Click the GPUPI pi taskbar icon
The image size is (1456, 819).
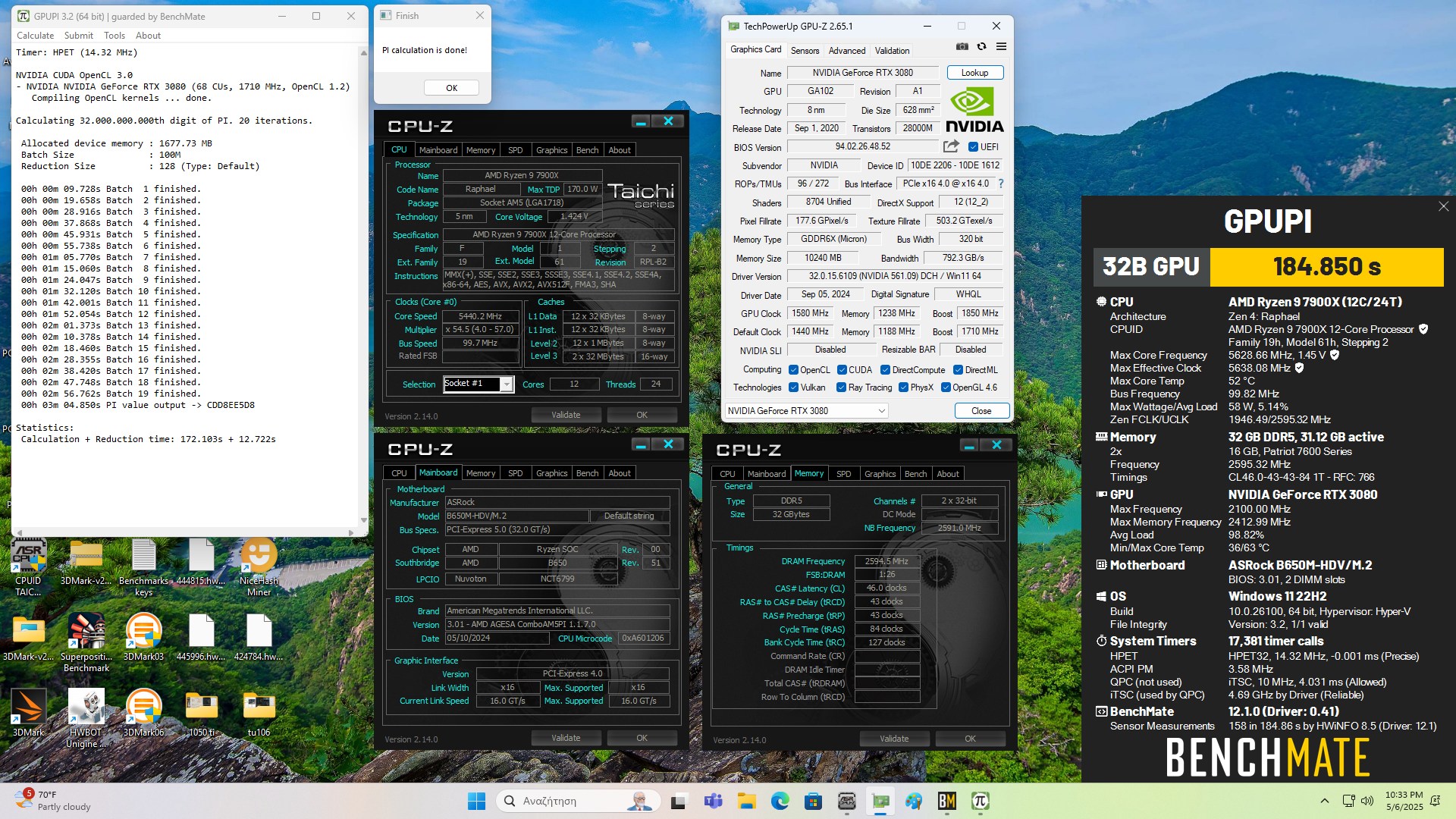pos(980,801)
